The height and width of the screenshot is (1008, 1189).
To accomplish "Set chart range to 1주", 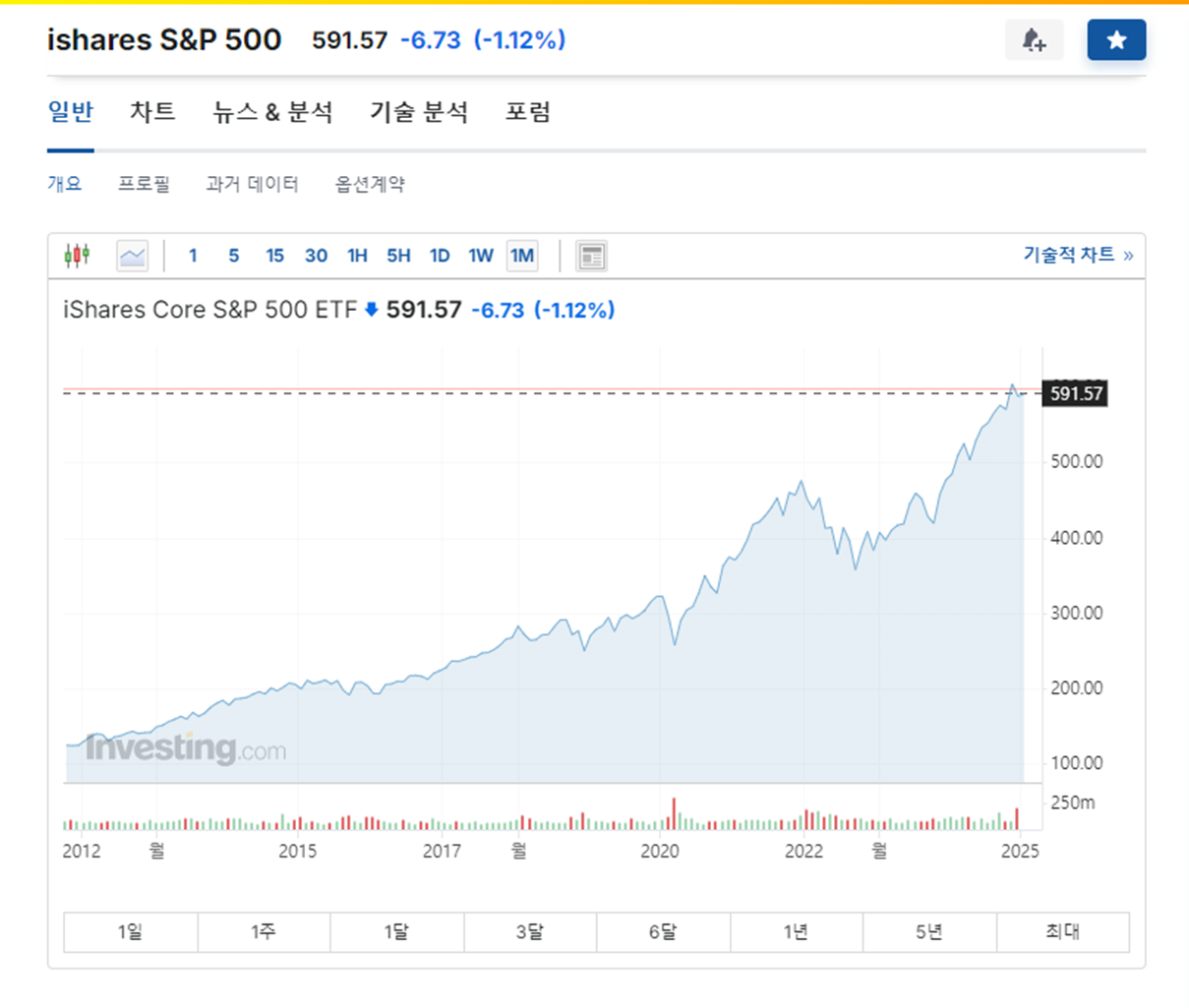I will tap(264, 932).
